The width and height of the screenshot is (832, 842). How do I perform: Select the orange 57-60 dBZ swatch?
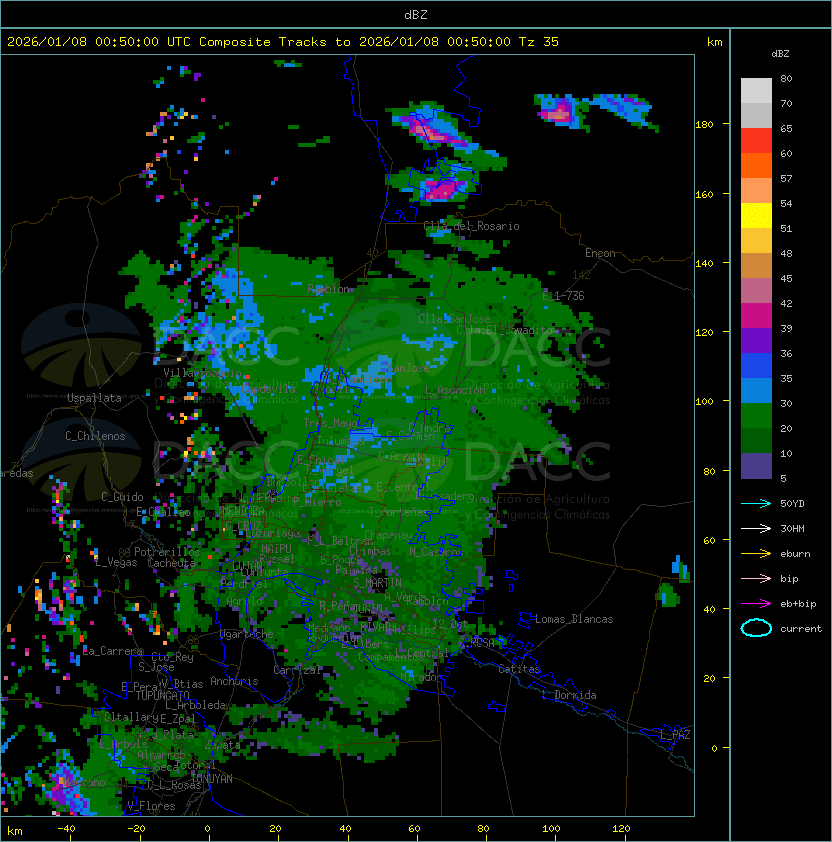(756, 165)
